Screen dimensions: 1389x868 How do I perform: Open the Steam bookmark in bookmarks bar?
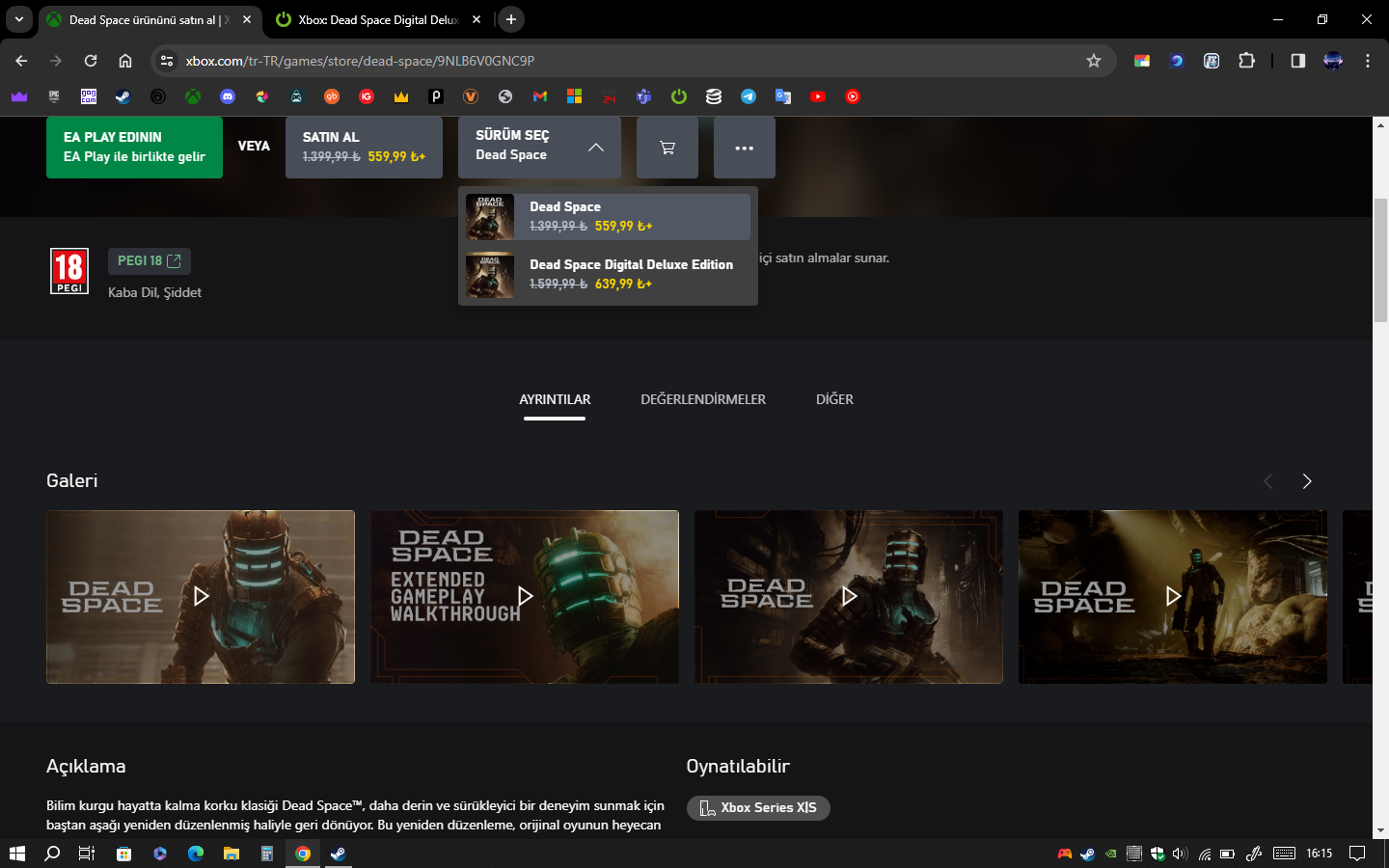click(x=123, y=96)
